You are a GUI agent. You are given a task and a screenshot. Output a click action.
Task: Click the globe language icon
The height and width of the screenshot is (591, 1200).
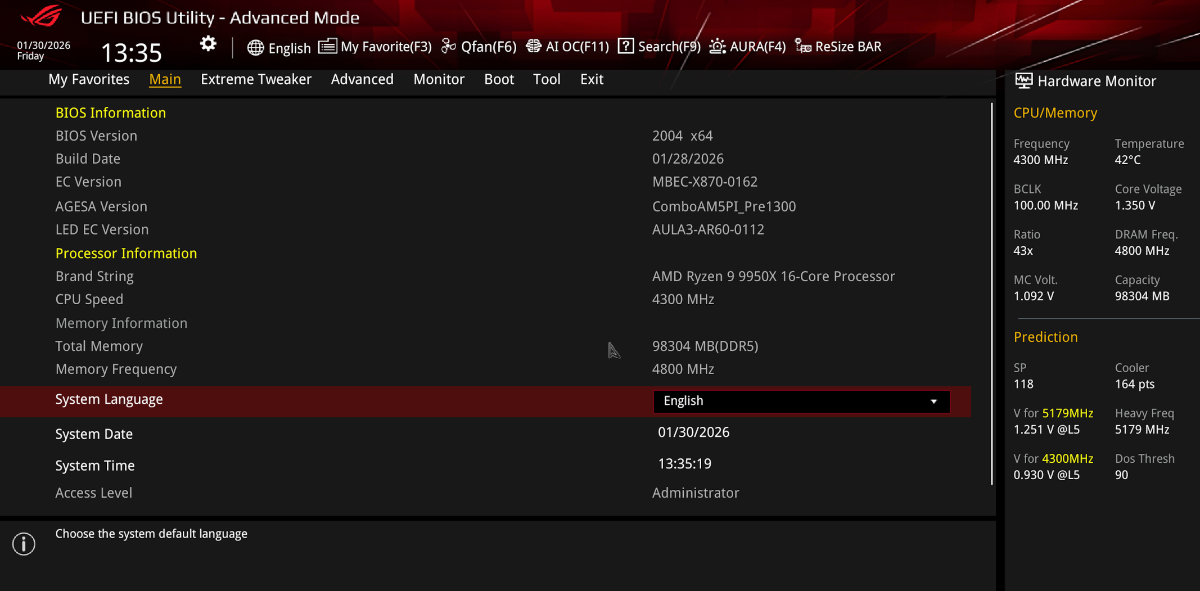point(256,47)
